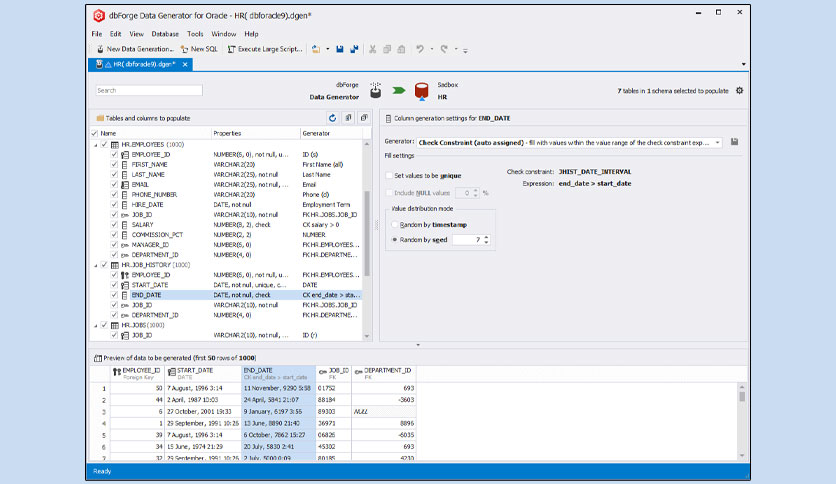Click the START_DATE column header icon in preview
This screenshot has height=484, width=836.
(x=171, y=372)
